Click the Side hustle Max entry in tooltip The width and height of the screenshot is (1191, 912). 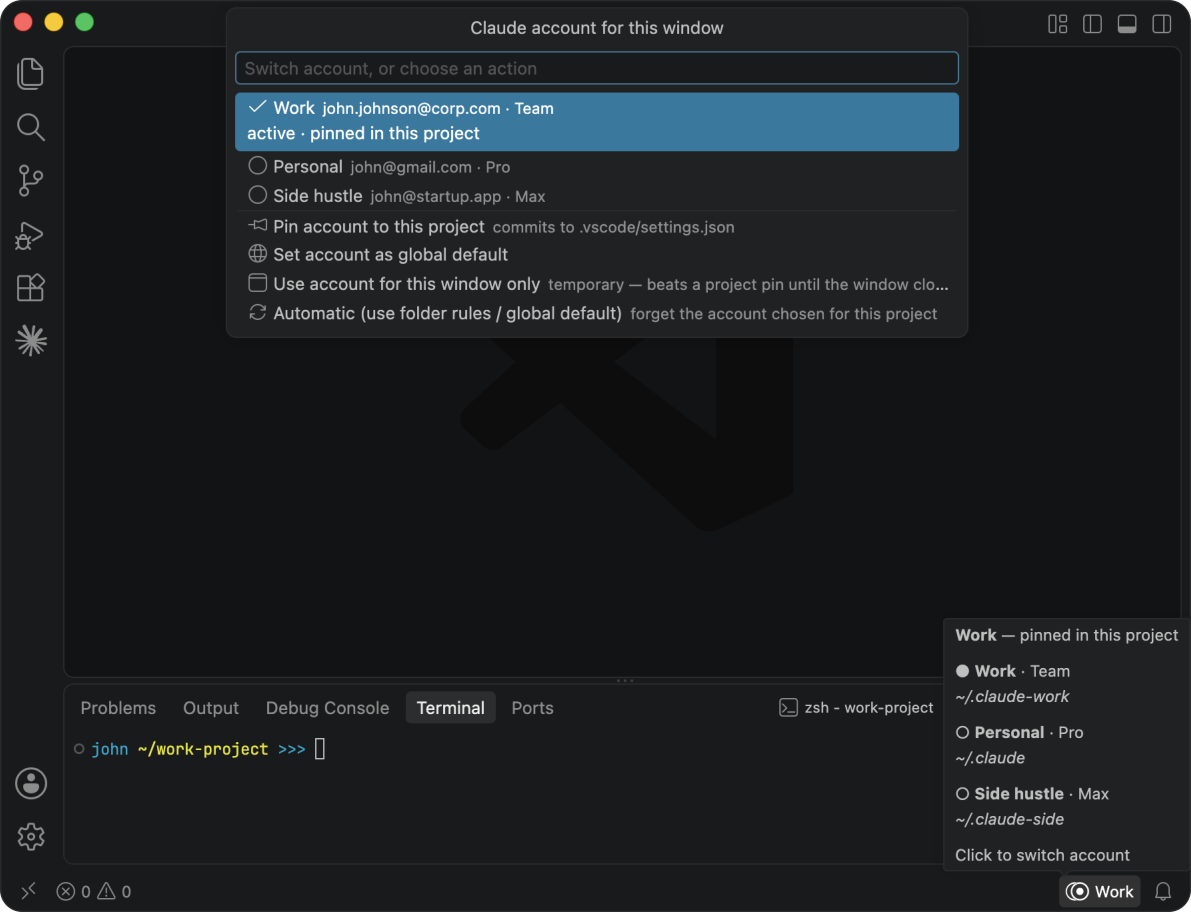coord(1032,794)
